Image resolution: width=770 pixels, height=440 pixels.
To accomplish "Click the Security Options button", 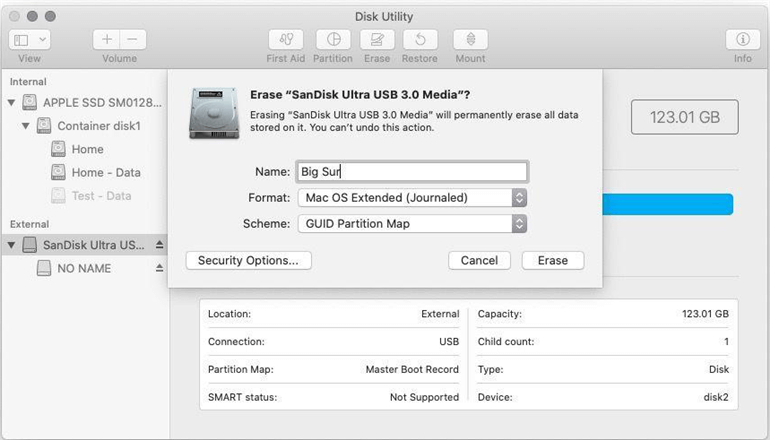I will click(248, 260).
